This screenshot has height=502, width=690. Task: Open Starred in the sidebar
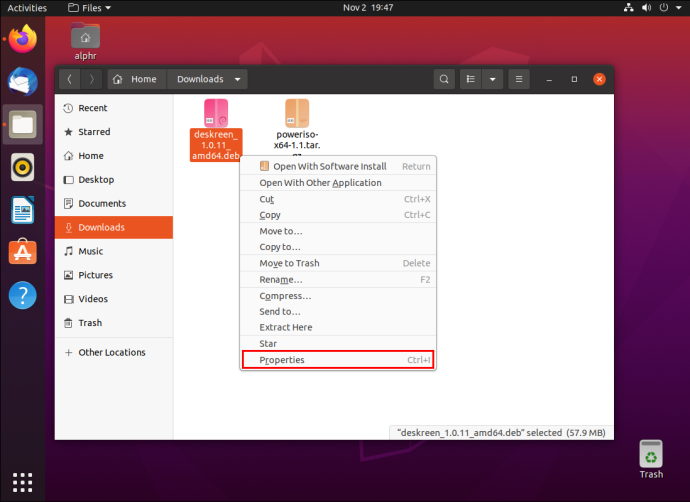pos(114,132)
